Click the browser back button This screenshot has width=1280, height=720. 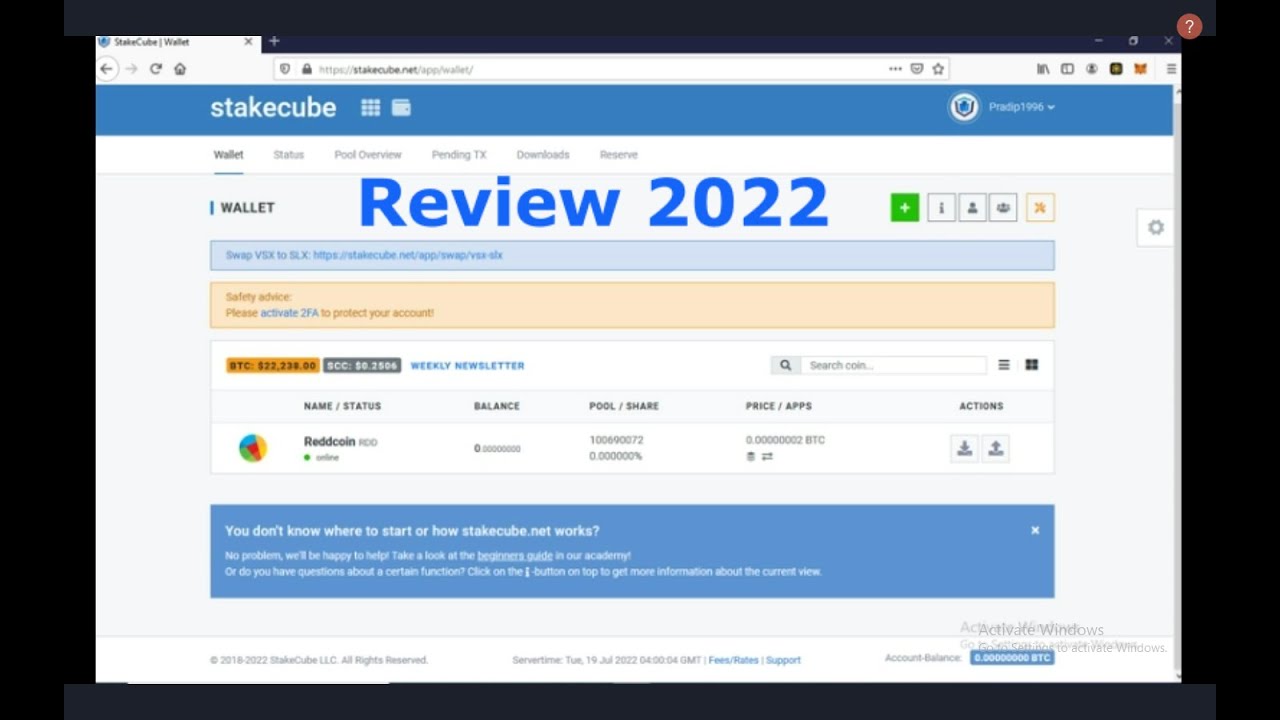[x=107, y=69]
